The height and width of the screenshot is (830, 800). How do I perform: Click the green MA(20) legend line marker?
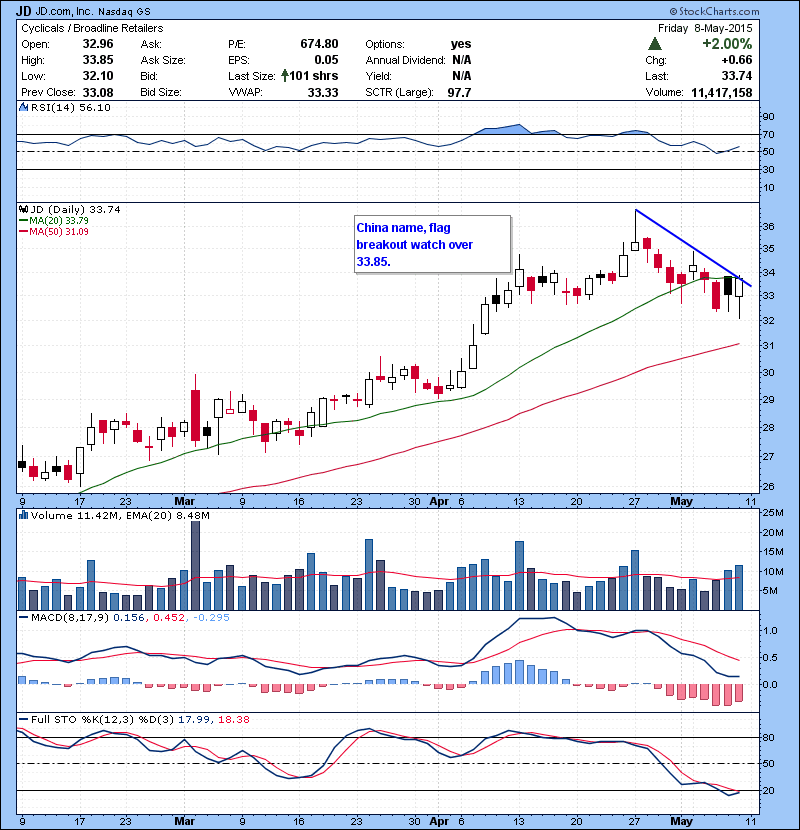coord(24,221)
